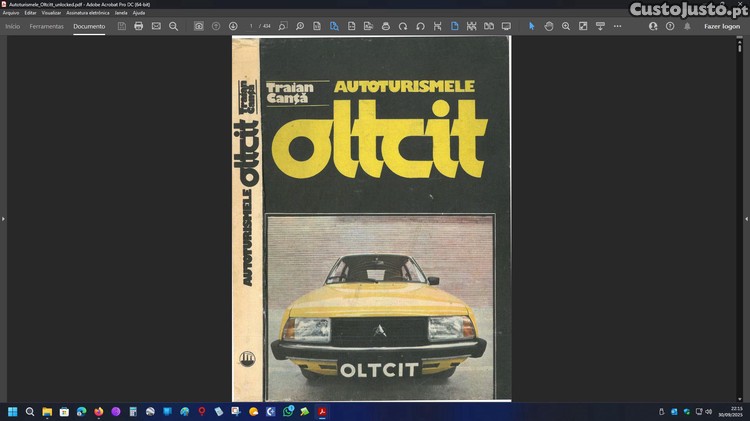Click the find text magnifier icon
The width and height of the screenshot is (750, 421).
(173, 26)
